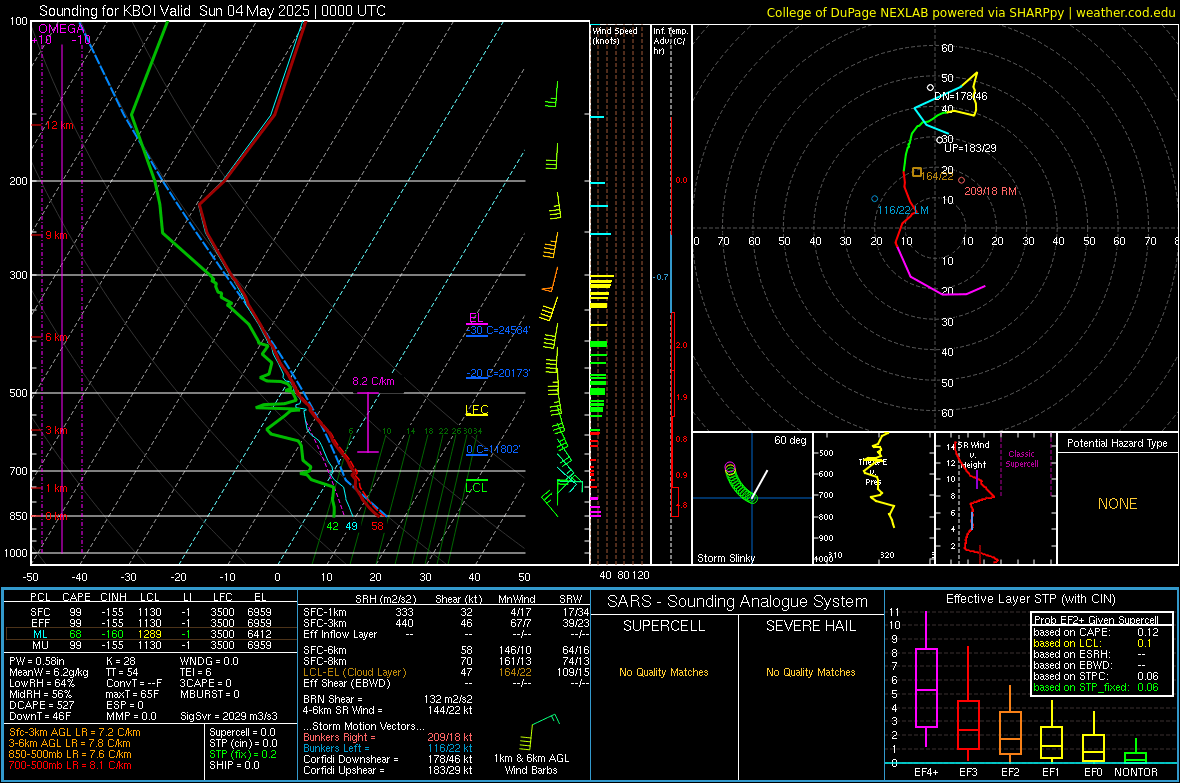The width and height of the screenshot is (1180, 783).
Task: Click the magenta EL level label
Action: (x=476, y=317)
